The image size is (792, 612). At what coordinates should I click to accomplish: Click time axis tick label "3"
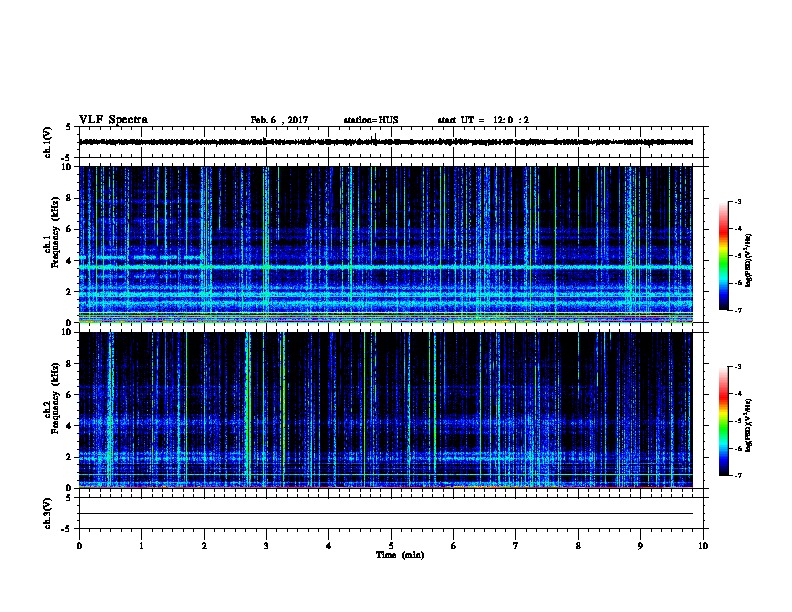pyautogui.click(x=266, y=545)
